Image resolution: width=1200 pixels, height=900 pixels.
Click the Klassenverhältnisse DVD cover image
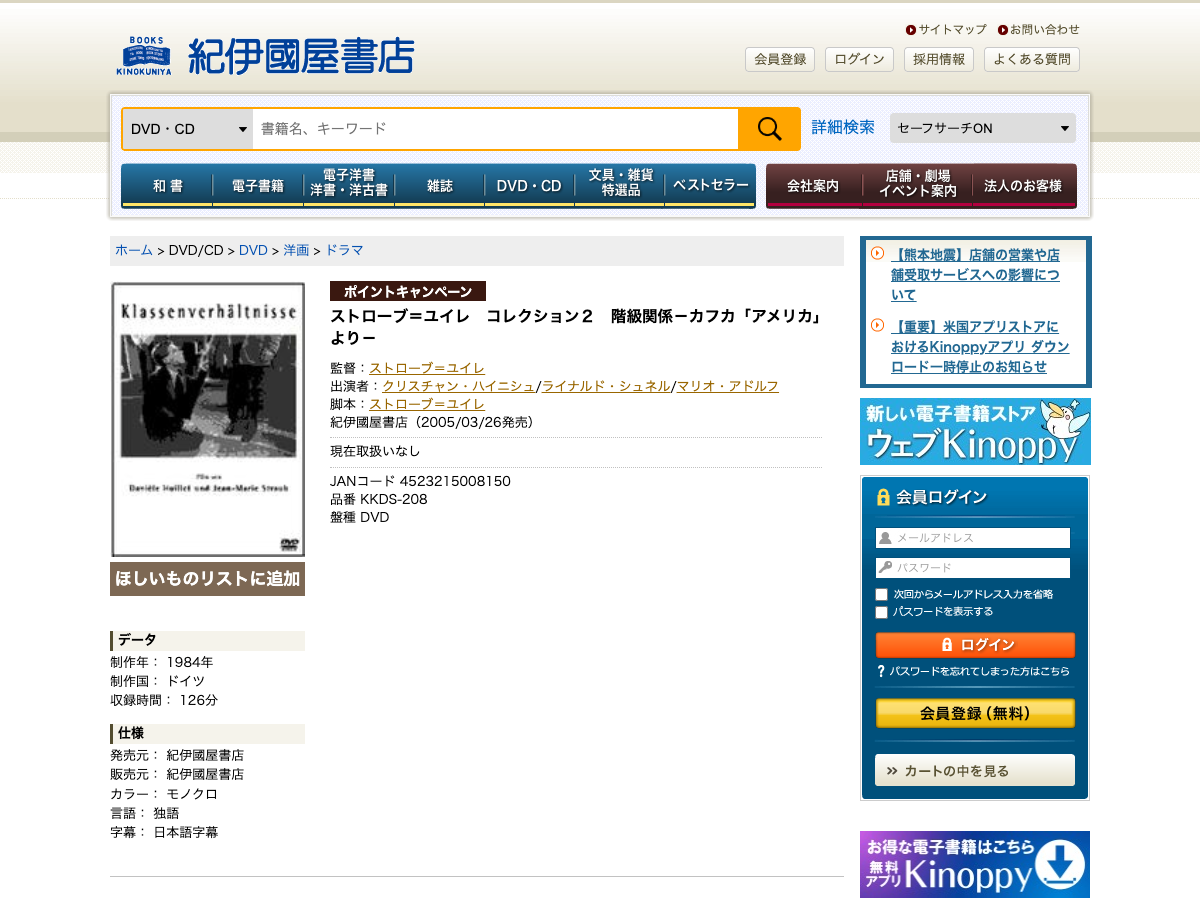pyautogui.click(x=208, y=420)
